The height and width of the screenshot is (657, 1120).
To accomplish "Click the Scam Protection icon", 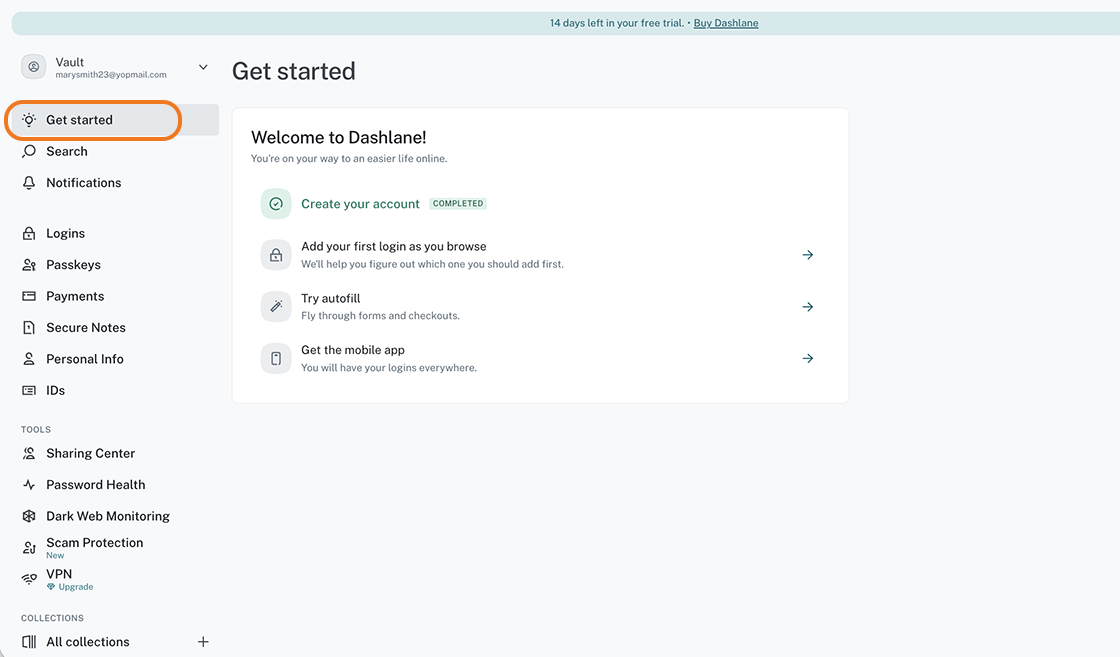I will (29, 548).
